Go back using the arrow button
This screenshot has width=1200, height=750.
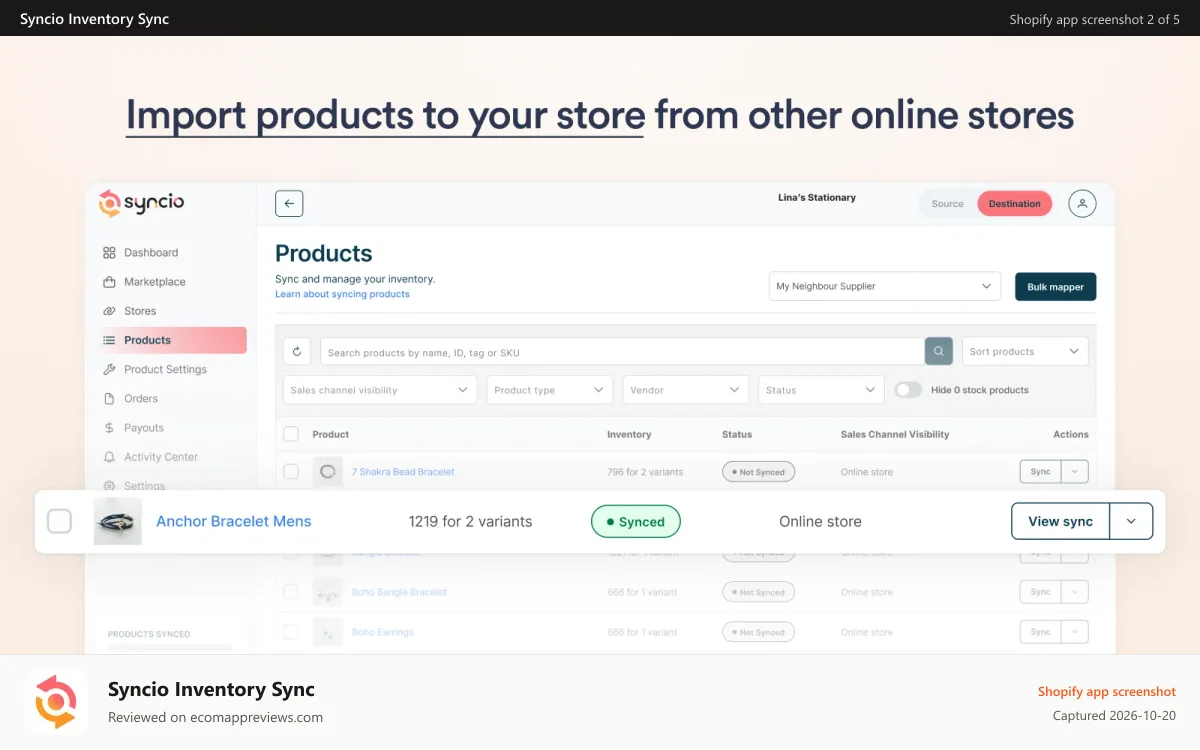pyautogui.click(x=289, y=203)
